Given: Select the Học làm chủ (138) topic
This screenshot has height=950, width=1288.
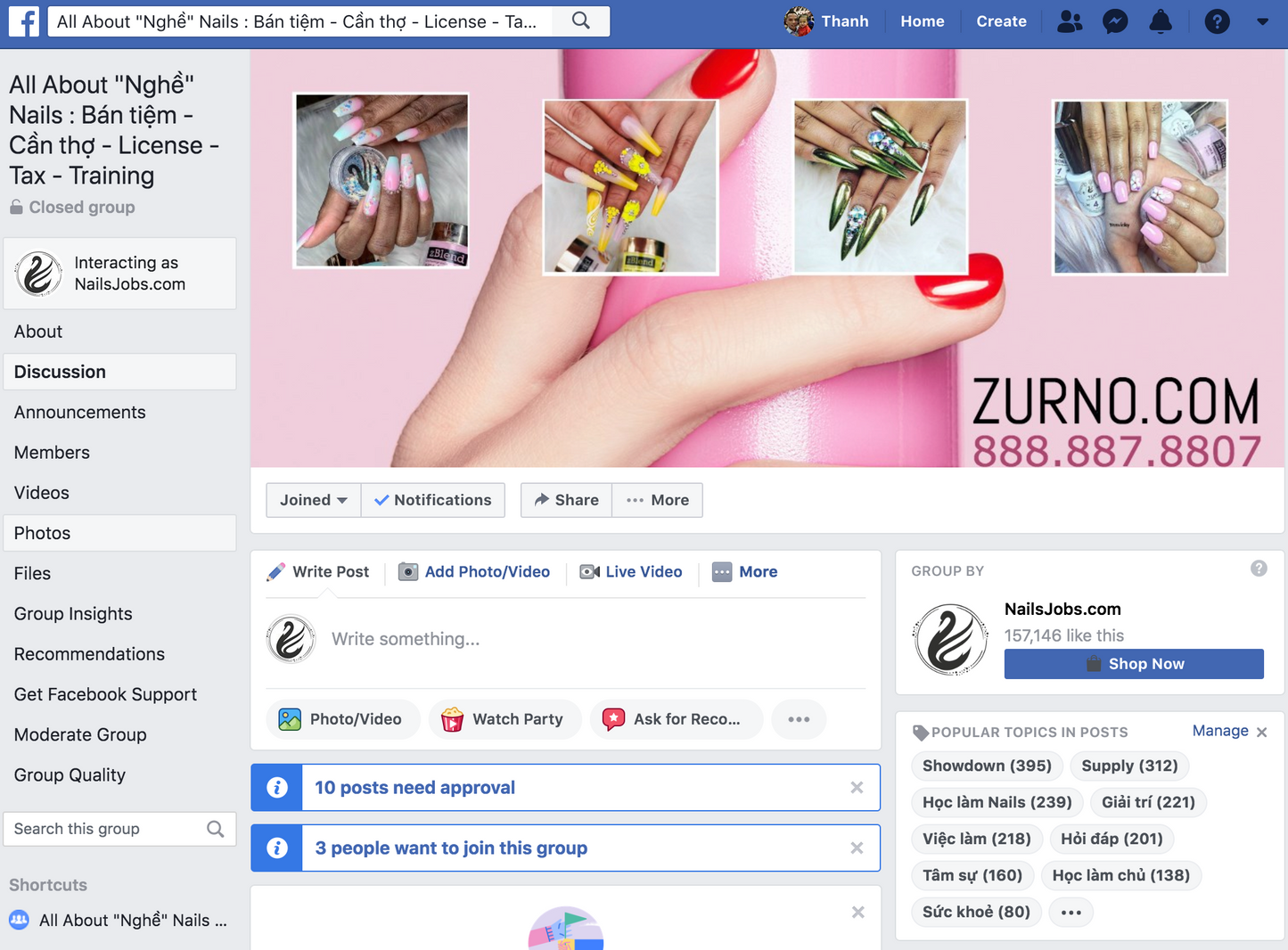Looking at the screenshot, I should pos(1121,875).
